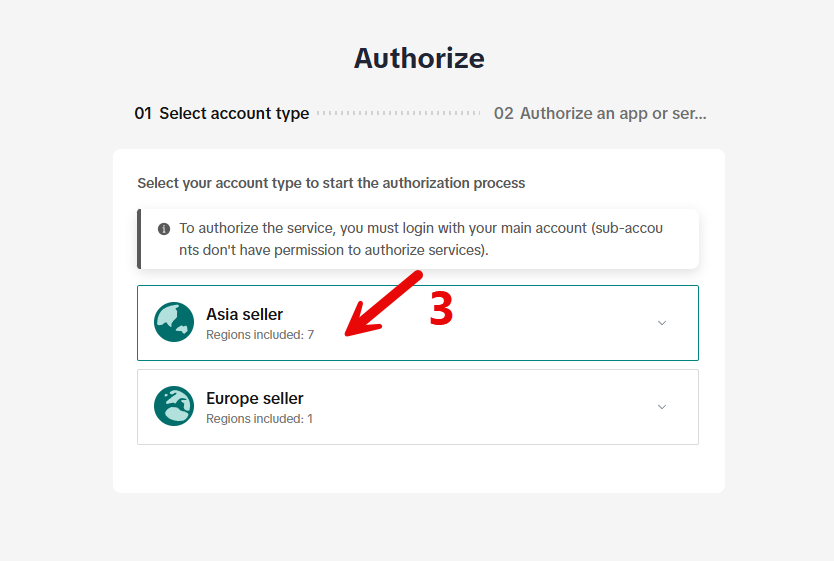834x561 pixels.
Task: Go to step 02 Authorize an app
Action: tap(600, 114)
